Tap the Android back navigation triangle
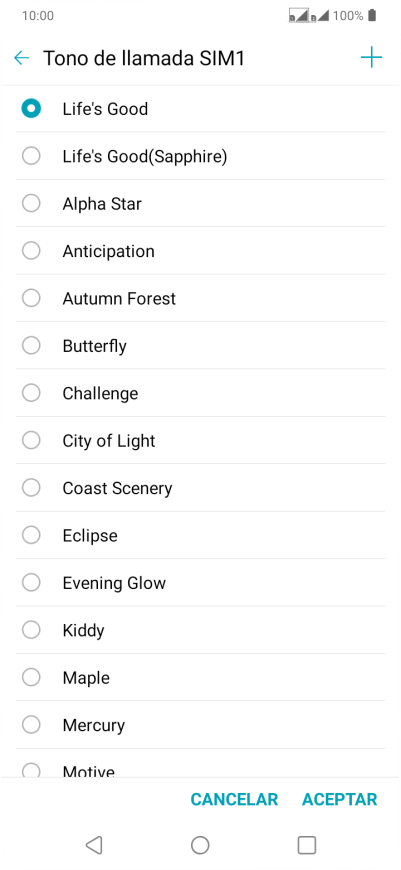401x870 pixels. pyautogui.click(x=94, y=845)
